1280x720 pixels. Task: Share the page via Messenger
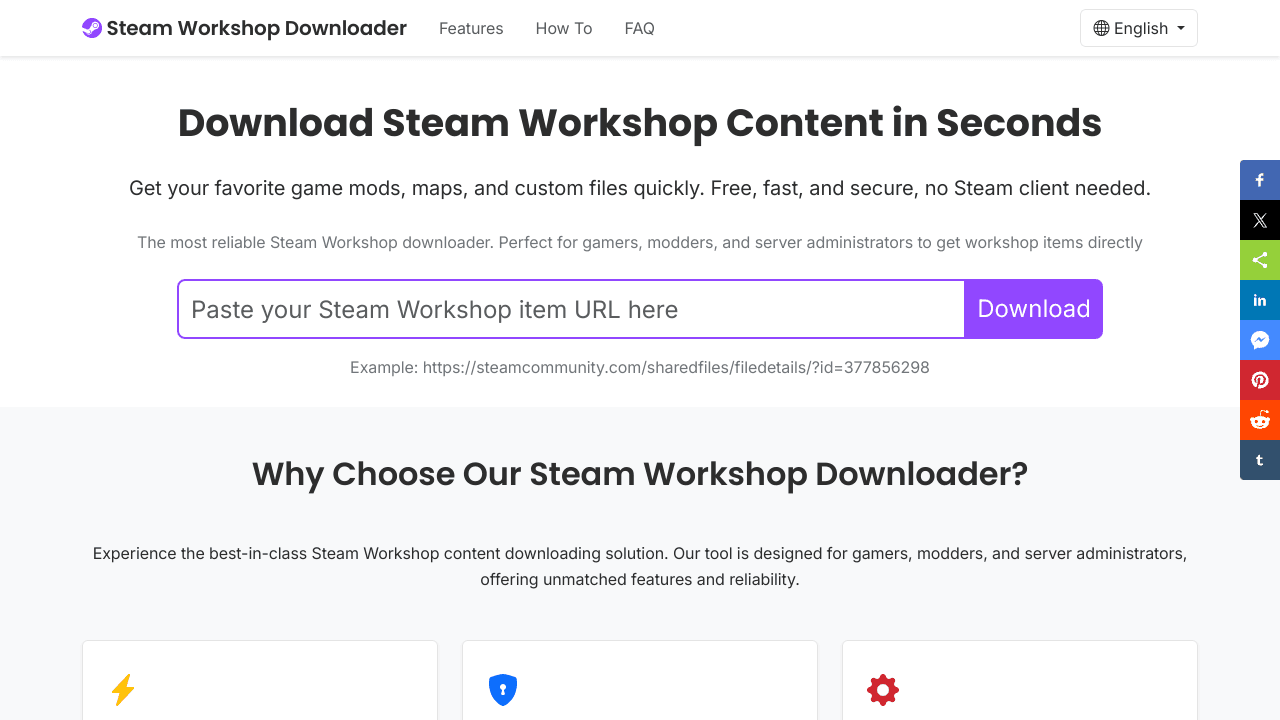pyautogui.click(x=1260, y=340)
